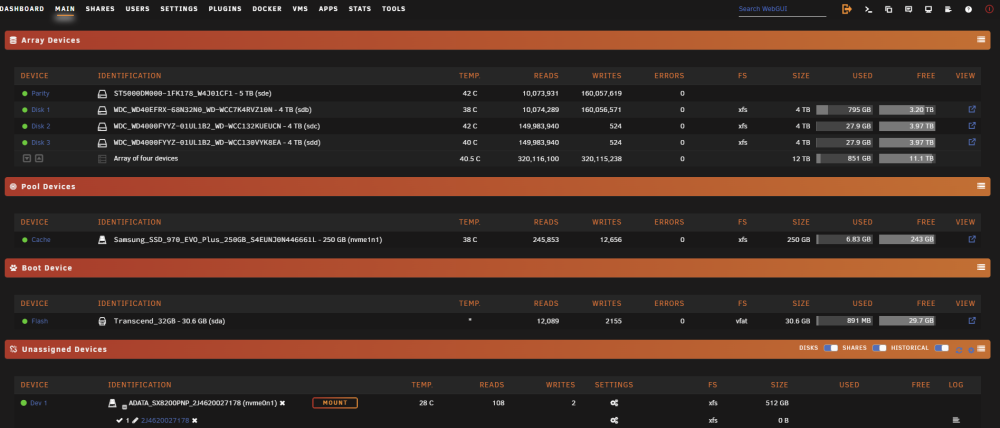Browse Cache pool via its view icon
1000x428 pixels.
coord(972,239)
